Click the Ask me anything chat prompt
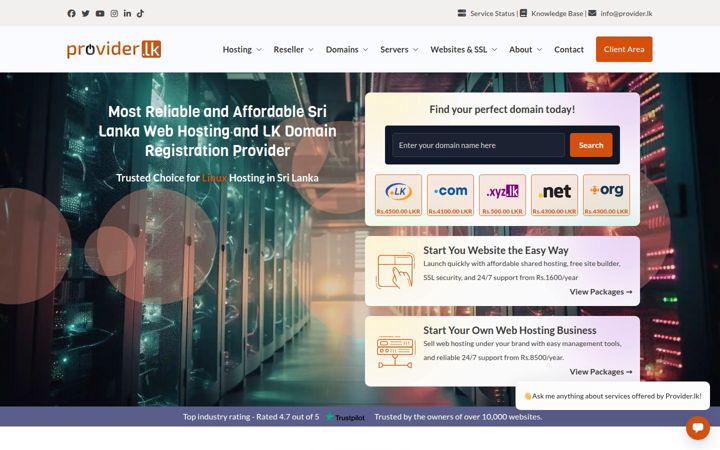Viewport: 720px width, 450px height. [x=613, y=396]
